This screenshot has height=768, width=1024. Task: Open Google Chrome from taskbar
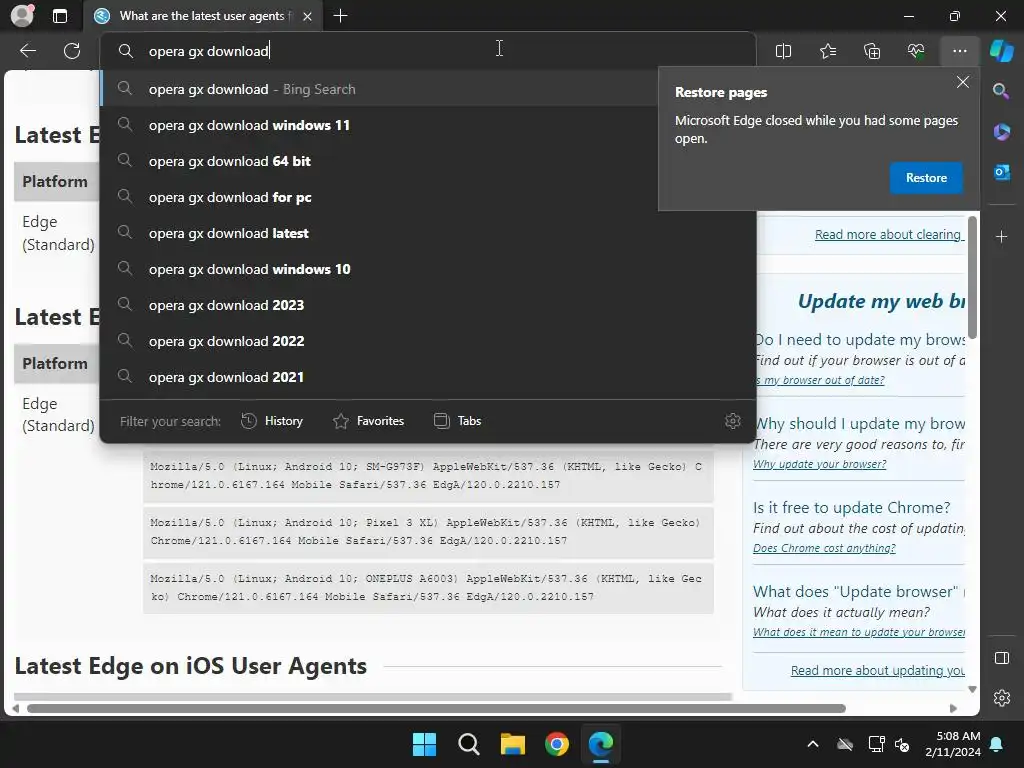click(x=556, y=744)
